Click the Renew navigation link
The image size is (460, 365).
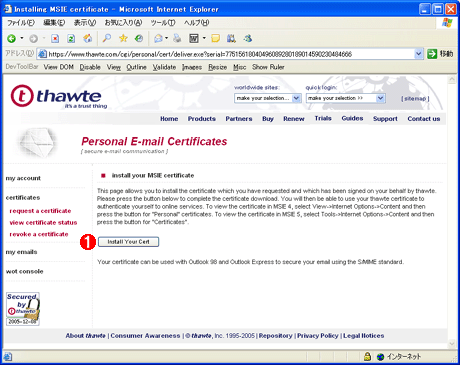coord(294,119)
